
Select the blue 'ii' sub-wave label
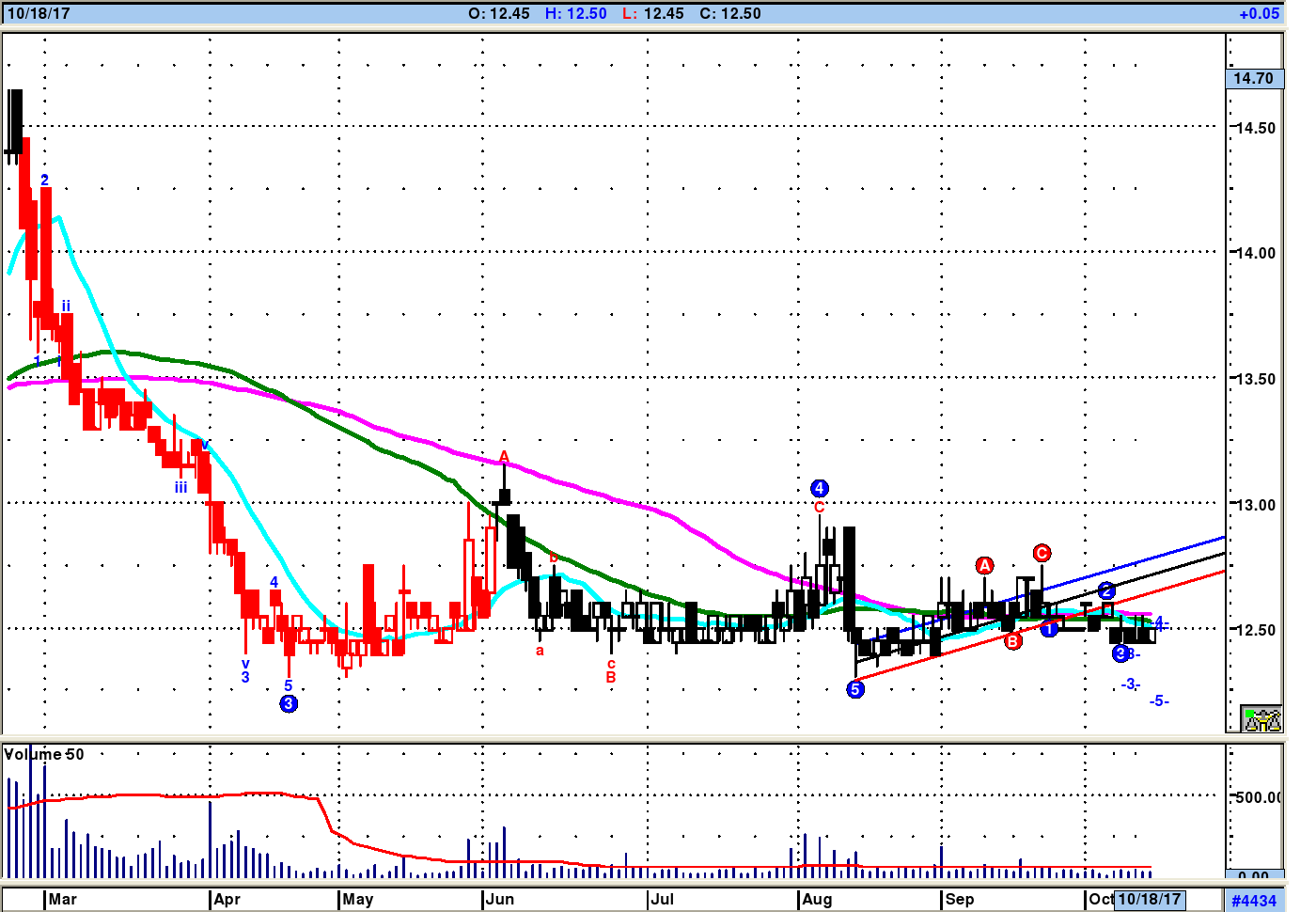(66, 306)
